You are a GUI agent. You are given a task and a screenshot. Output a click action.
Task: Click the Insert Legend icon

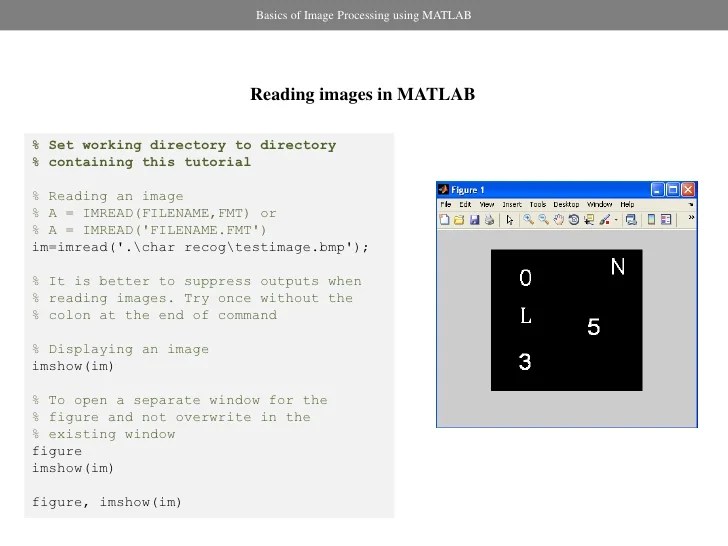click(x=666, y=220)
